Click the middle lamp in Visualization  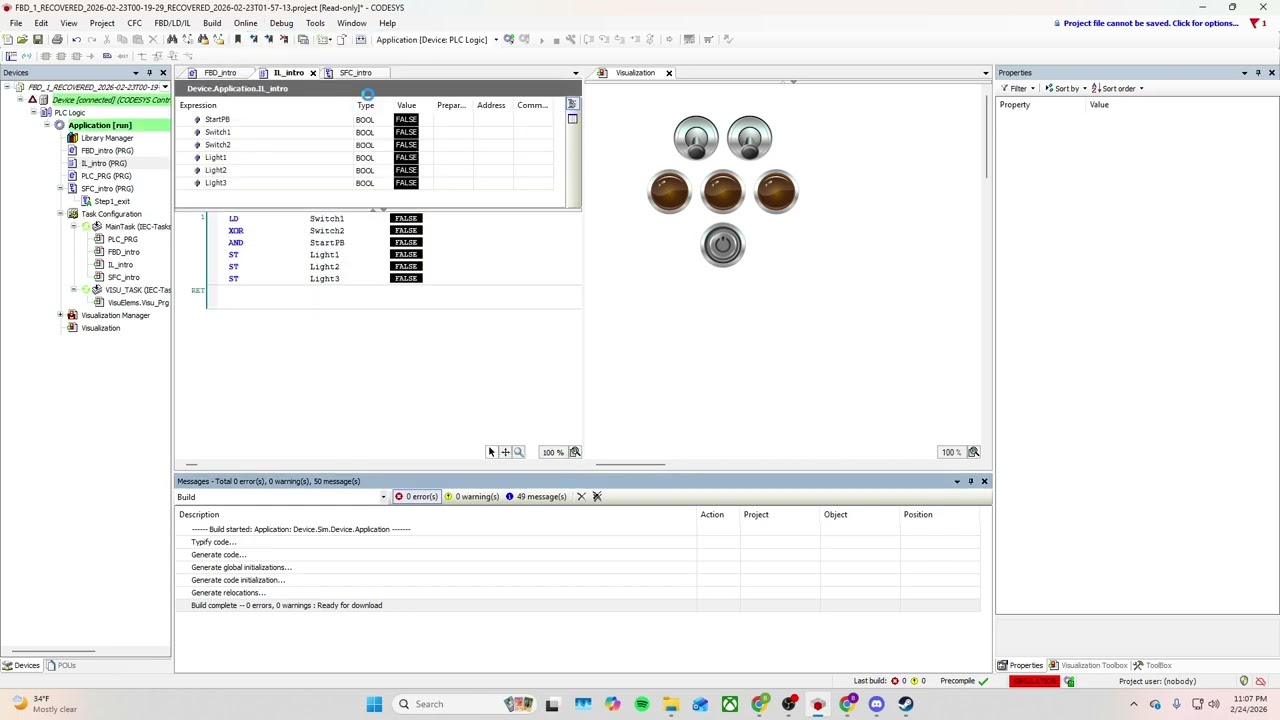click(722, 191)
